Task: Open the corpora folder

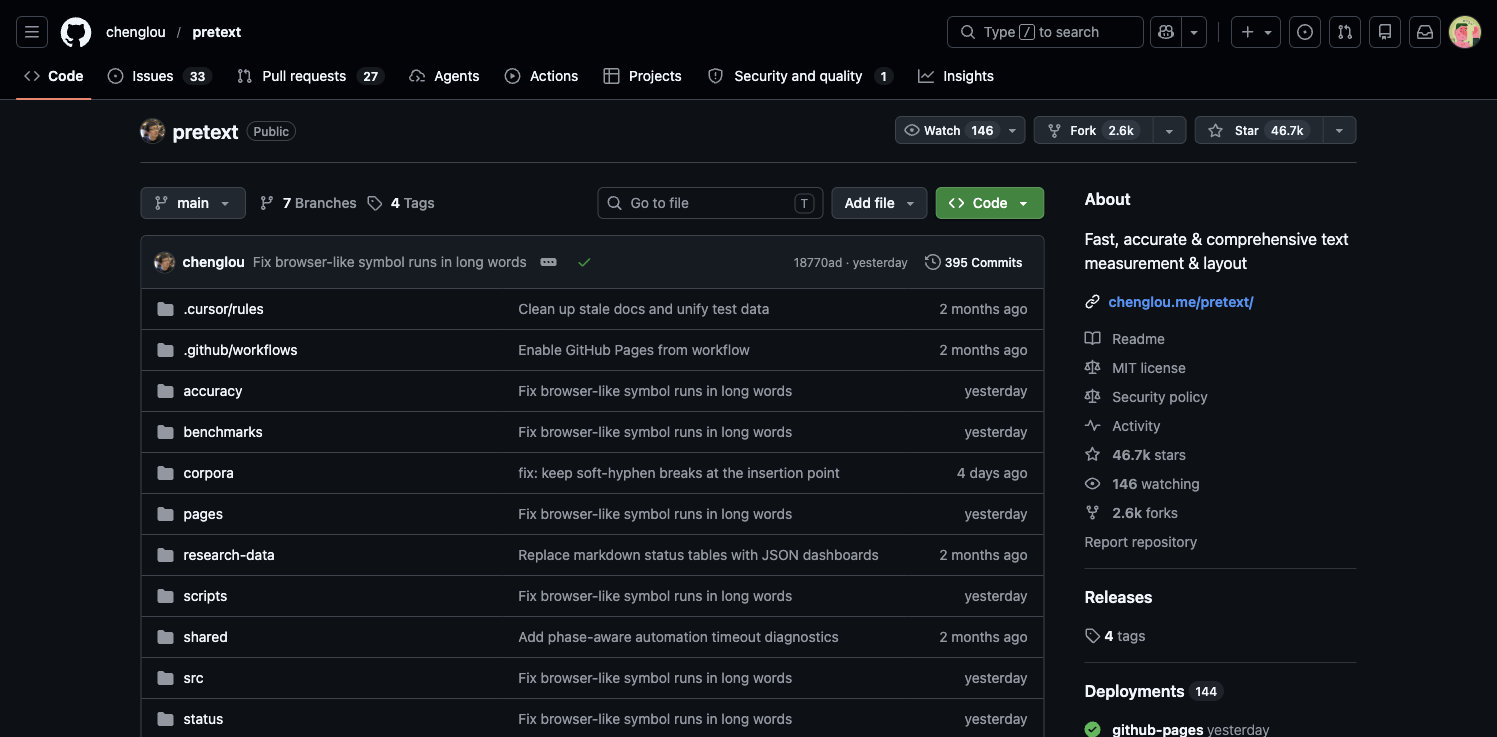Action: (x=208, y=473)
